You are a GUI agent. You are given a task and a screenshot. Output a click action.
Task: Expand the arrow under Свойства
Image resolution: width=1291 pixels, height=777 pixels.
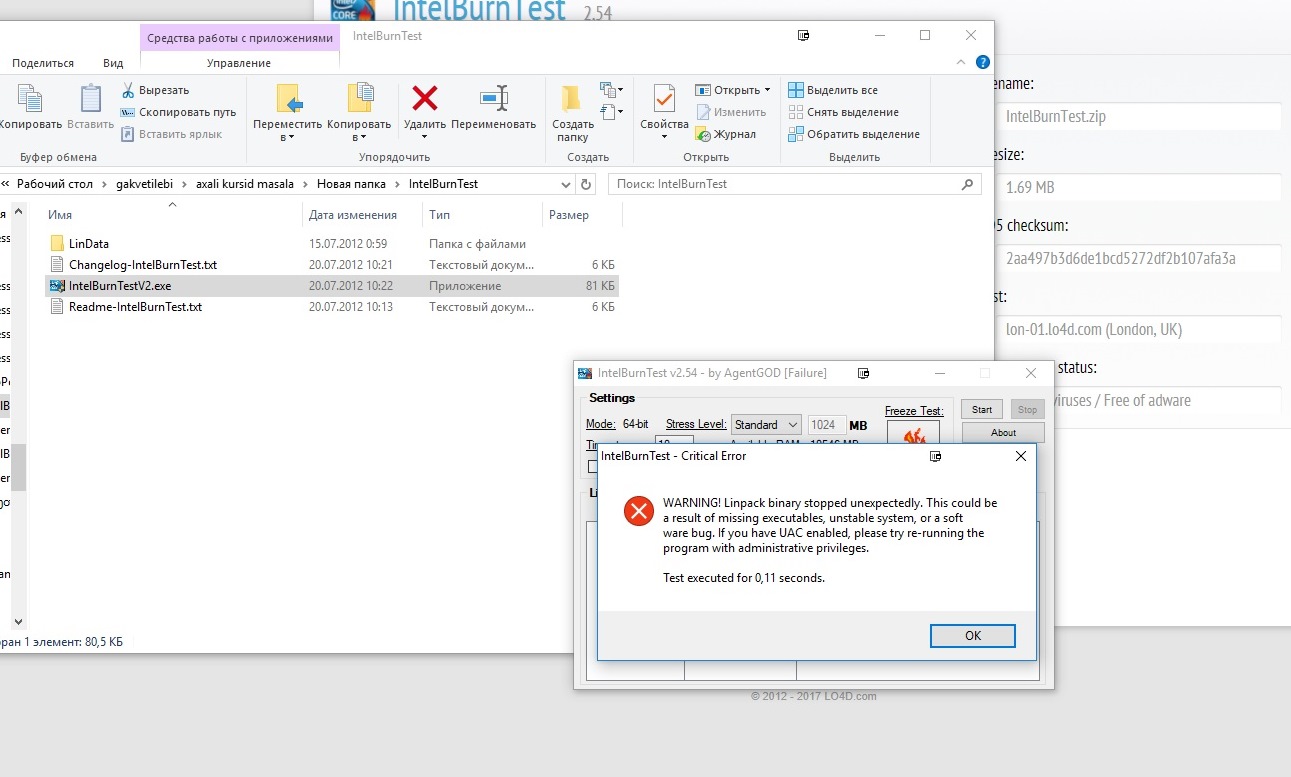tap(664, 137)
